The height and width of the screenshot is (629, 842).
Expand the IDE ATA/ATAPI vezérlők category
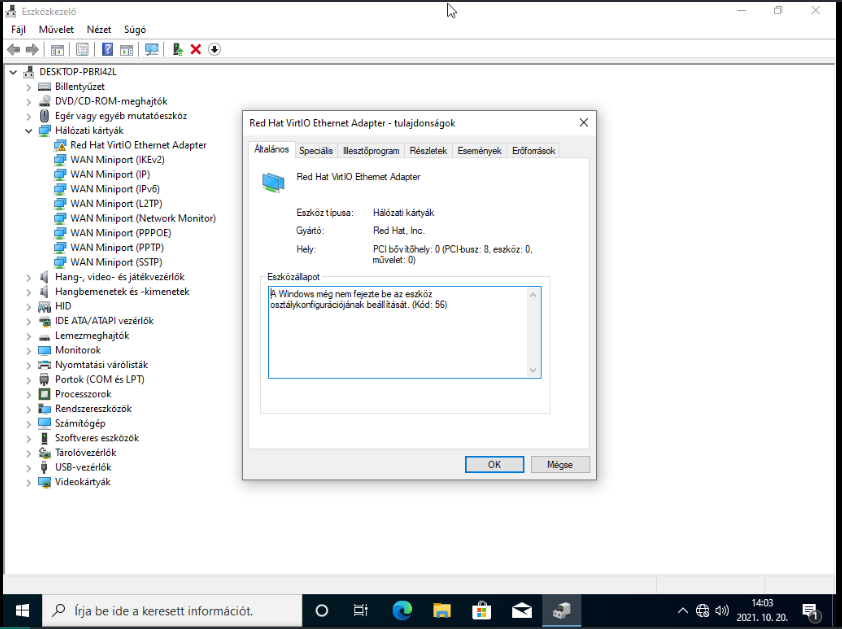29,321
